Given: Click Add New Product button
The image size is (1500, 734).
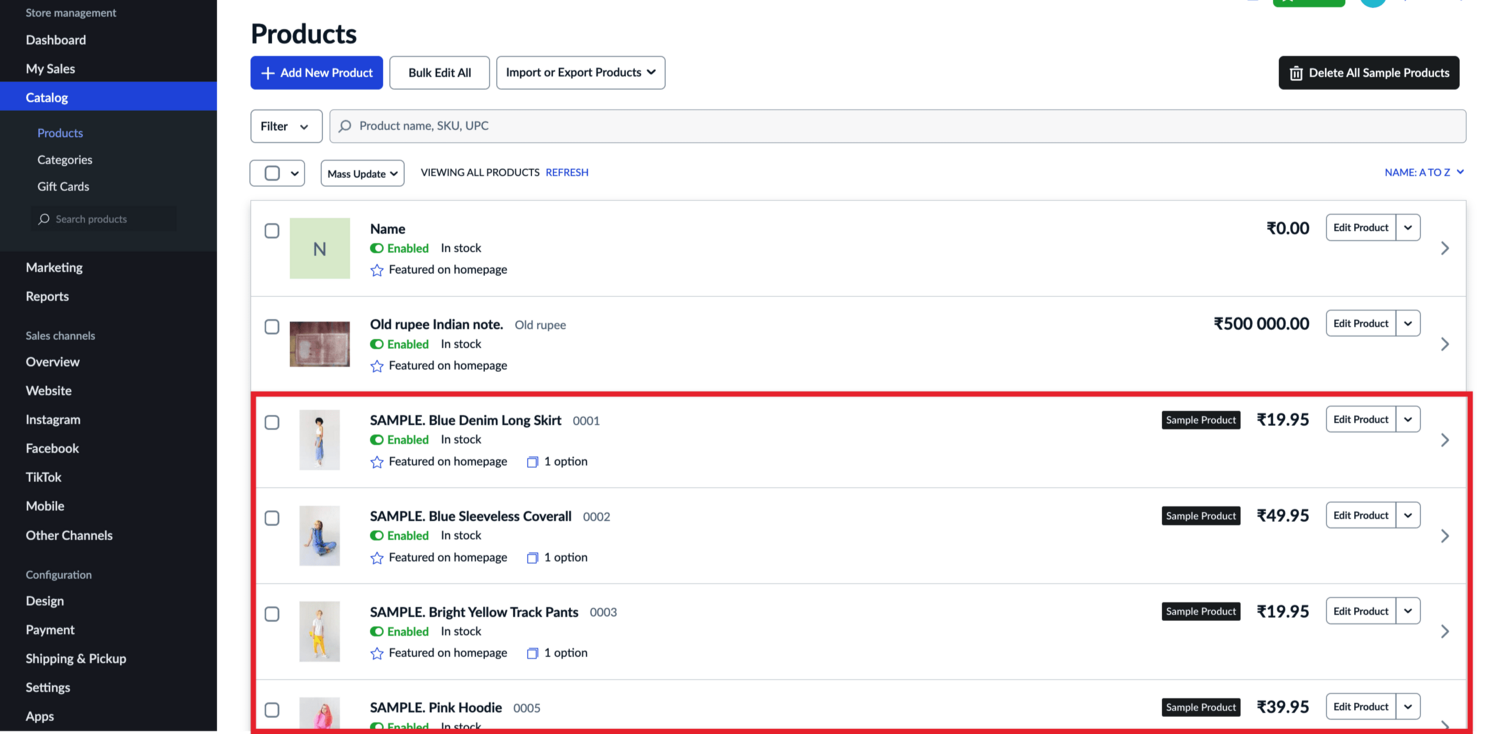Looking at the screenshot, I should (316, 73).
